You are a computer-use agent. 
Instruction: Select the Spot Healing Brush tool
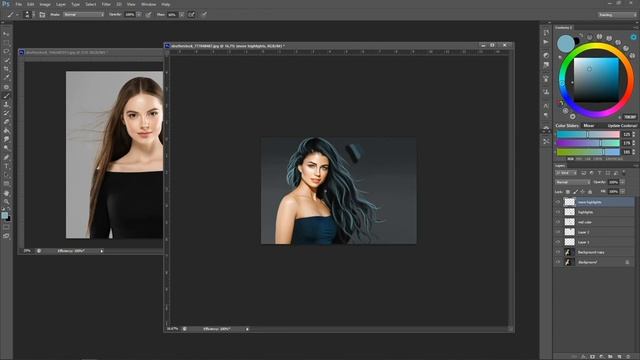(6, 87)
